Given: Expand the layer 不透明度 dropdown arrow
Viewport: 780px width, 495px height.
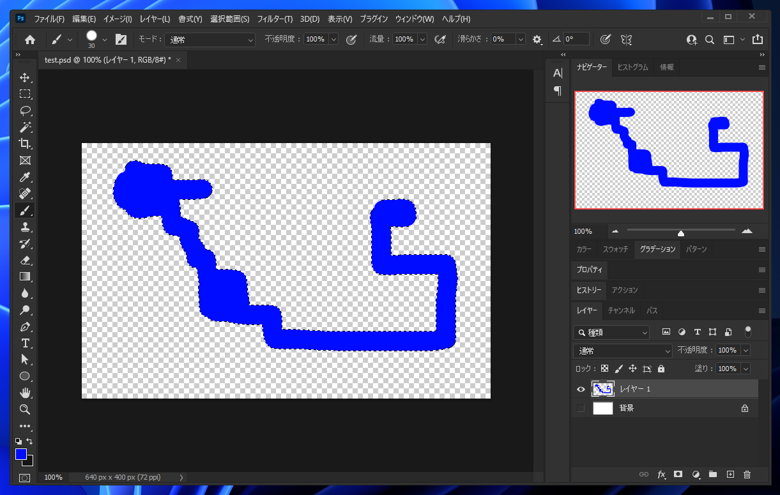Looking at the screenshot, I should (x=745, y=351).
